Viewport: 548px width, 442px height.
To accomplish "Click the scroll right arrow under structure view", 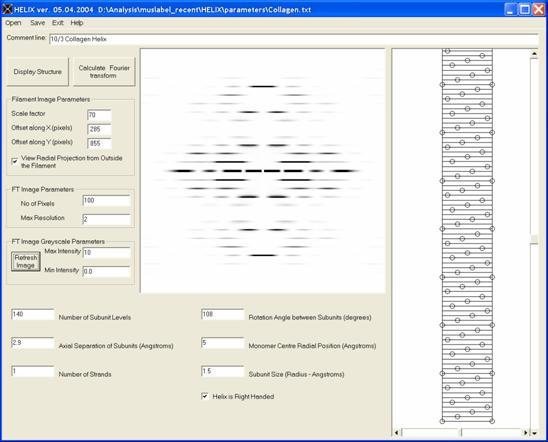I will (526, 433).
